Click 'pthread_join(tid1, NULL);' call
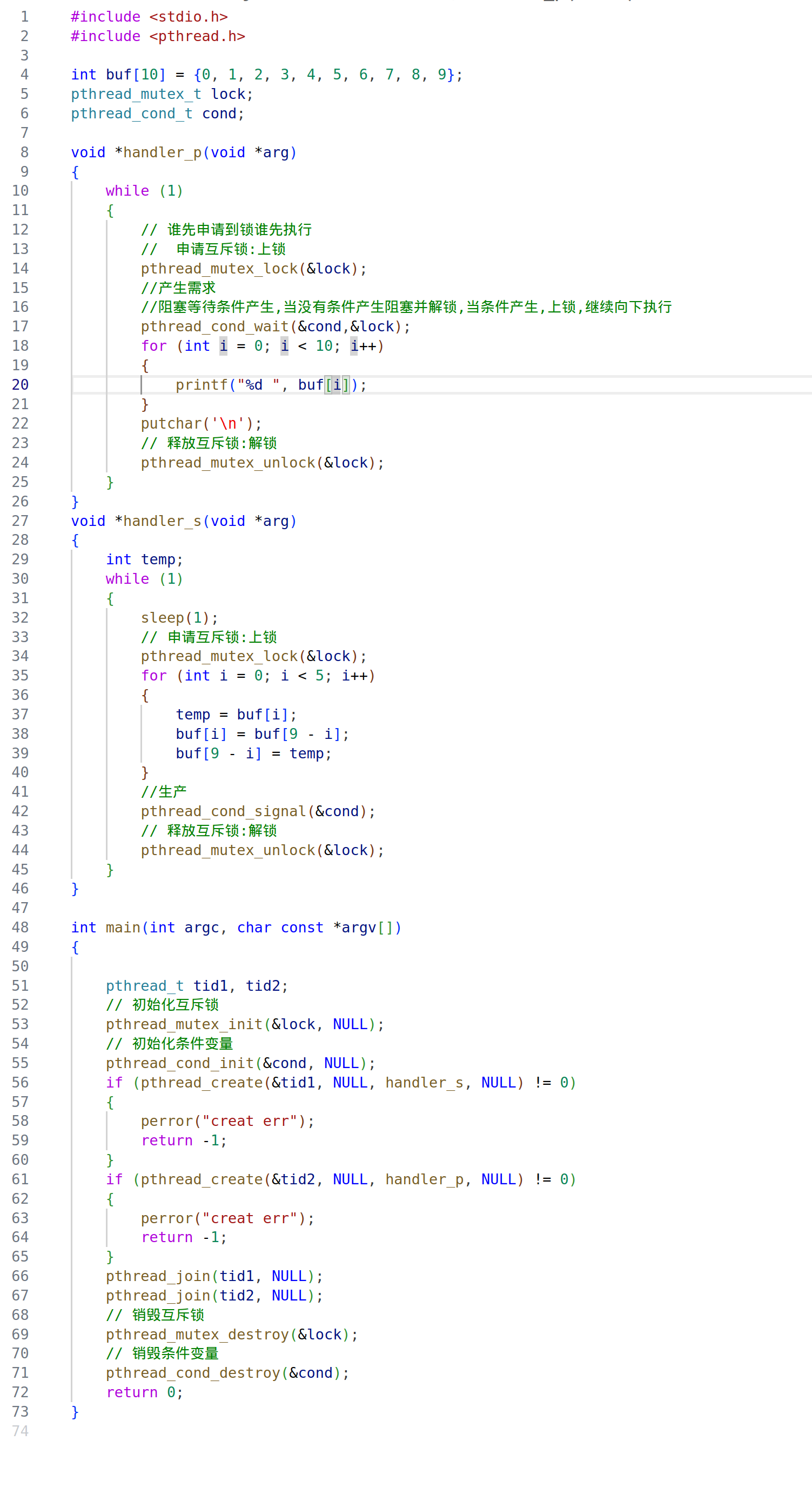The width and height of the screenshot is (812, 1494). click(214, 1276)
